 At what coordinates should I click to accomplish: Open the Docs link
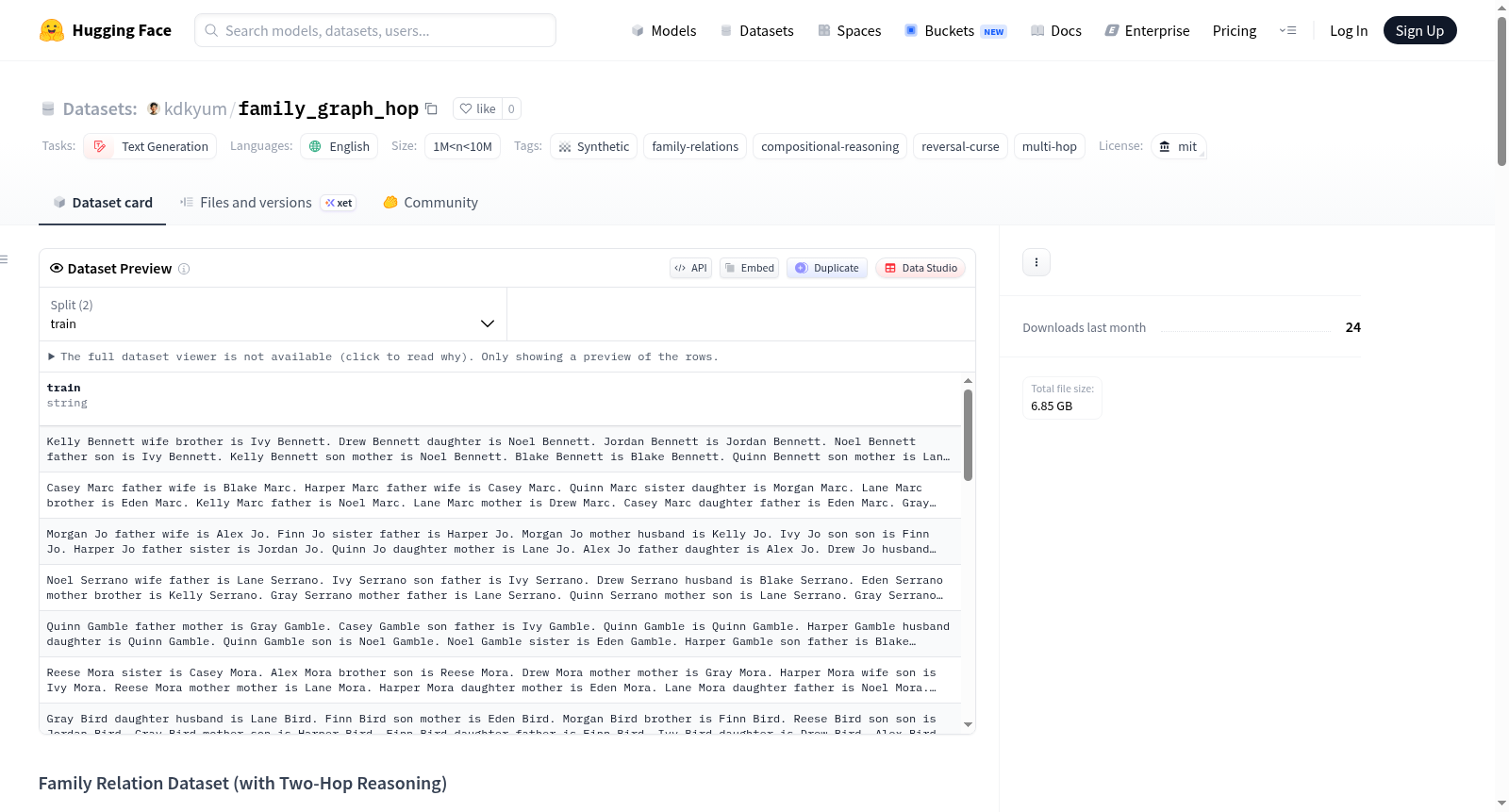click(1055, 30)
